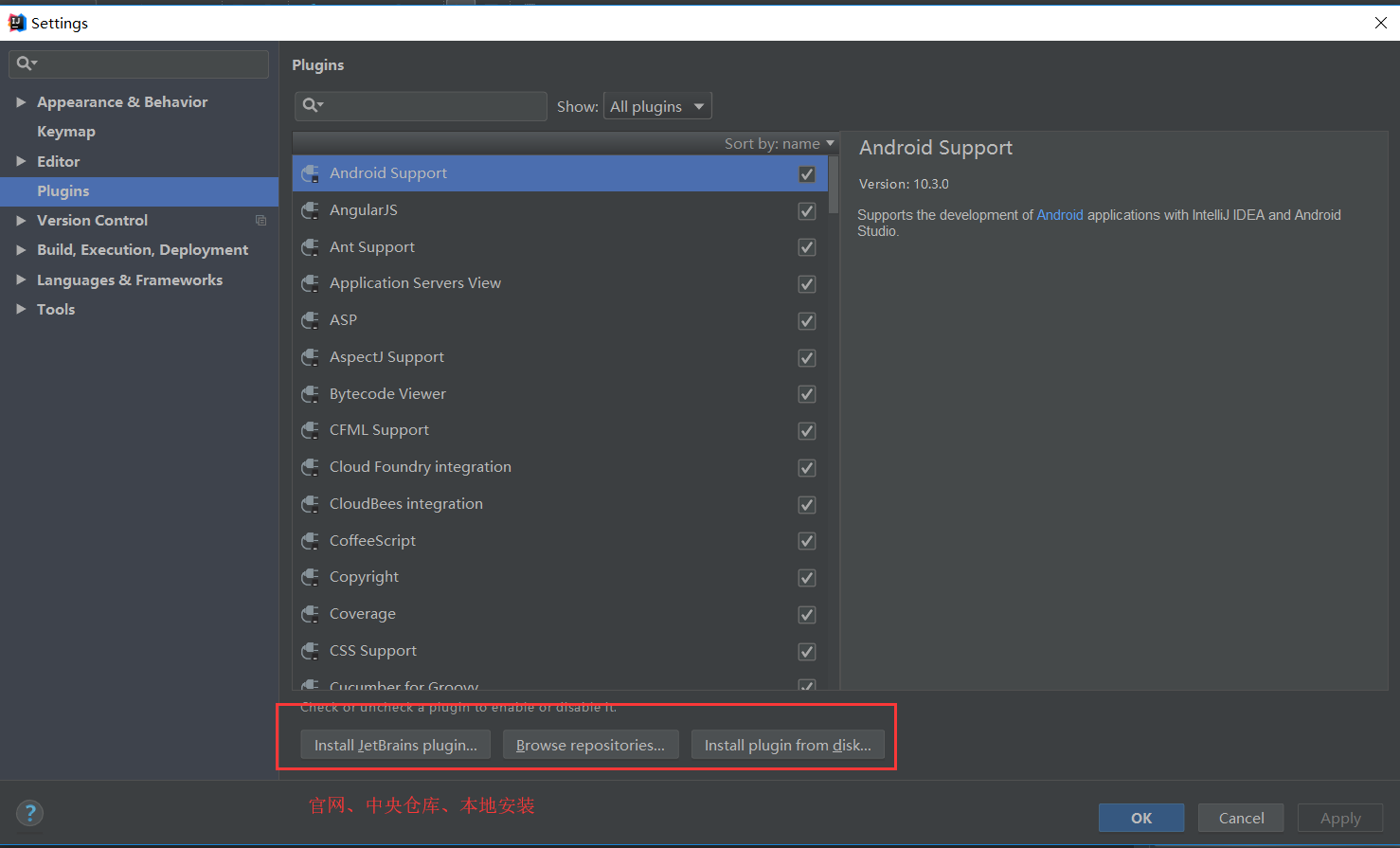Open the Sort by name dropdown
Screen dimensions: 1400x848
click(780, 144)
